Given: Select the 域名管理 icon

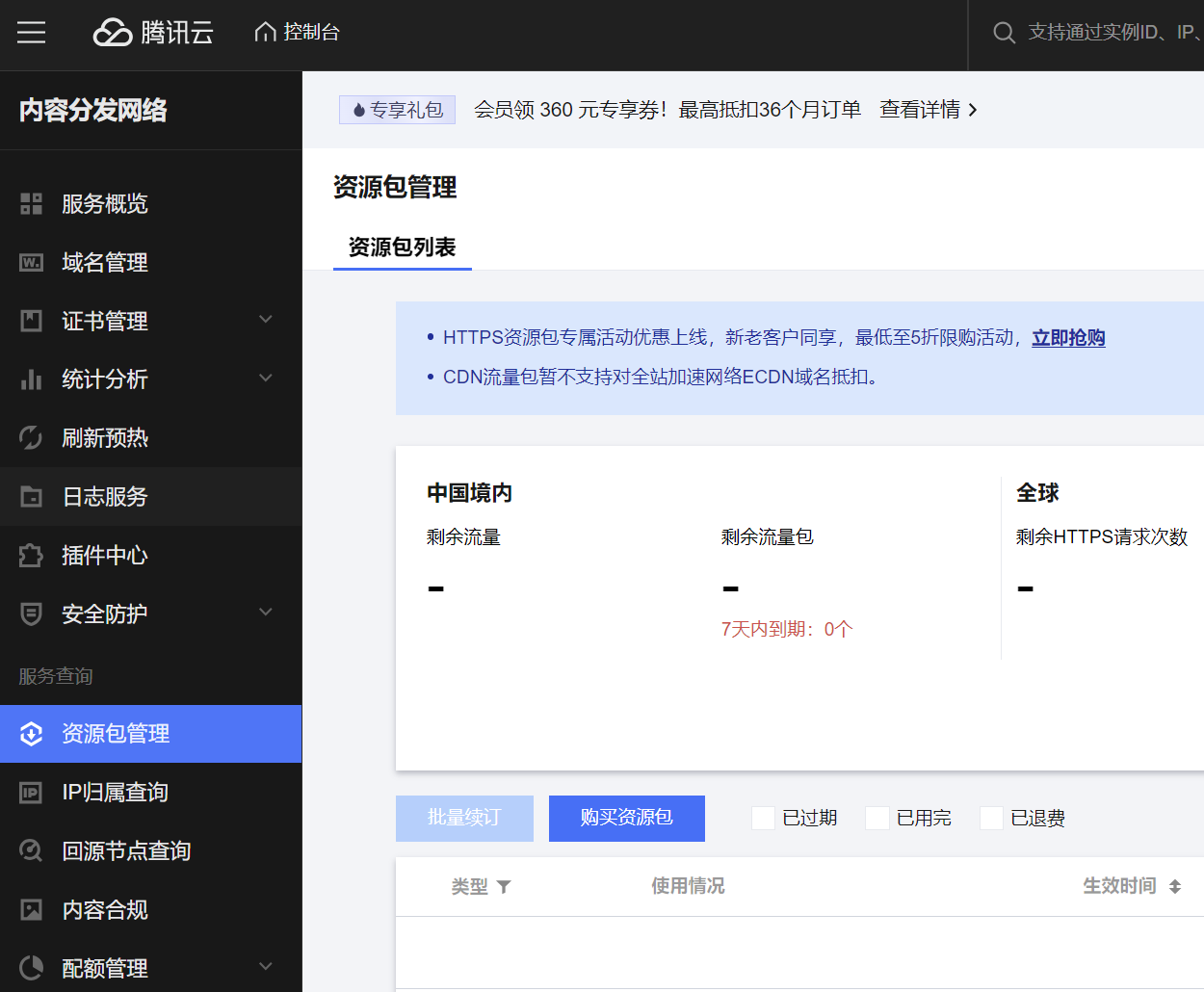Looking at the screenshot, I should tap(32, 262).
